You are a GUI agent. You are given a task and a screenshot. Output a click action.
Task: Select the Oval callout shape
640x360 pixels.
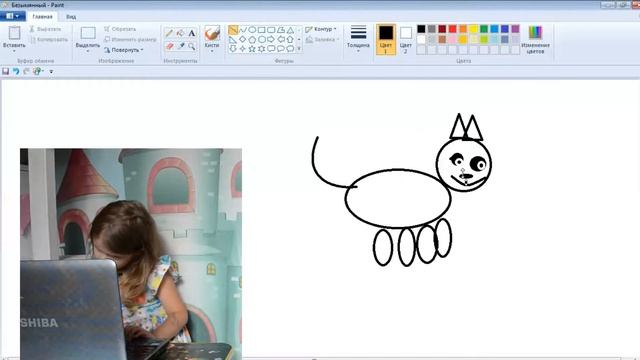281,49
